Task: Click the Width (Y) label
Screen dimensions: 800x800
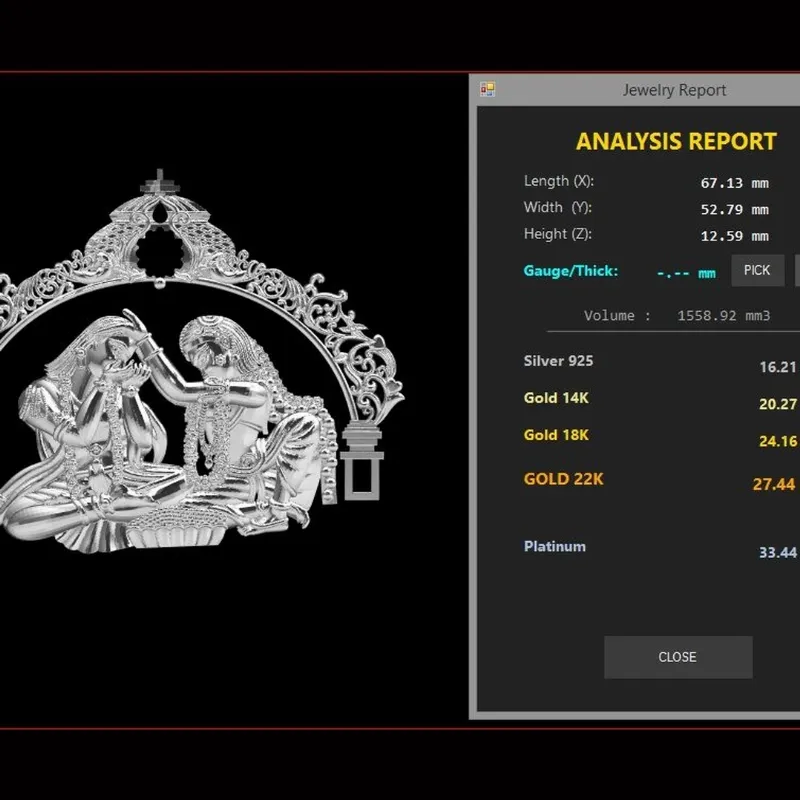Action: pos(557,208)
